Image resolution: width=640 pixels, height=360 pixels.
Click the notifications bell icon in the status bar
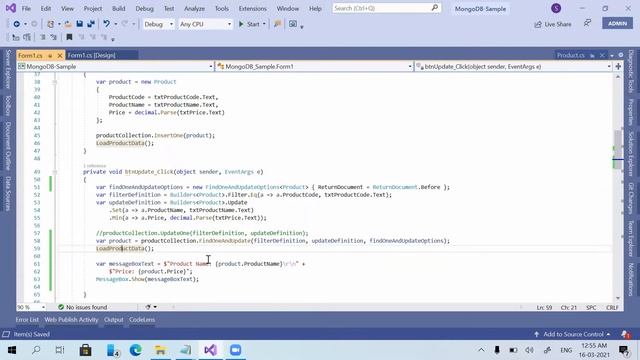(x=625, y=334)
